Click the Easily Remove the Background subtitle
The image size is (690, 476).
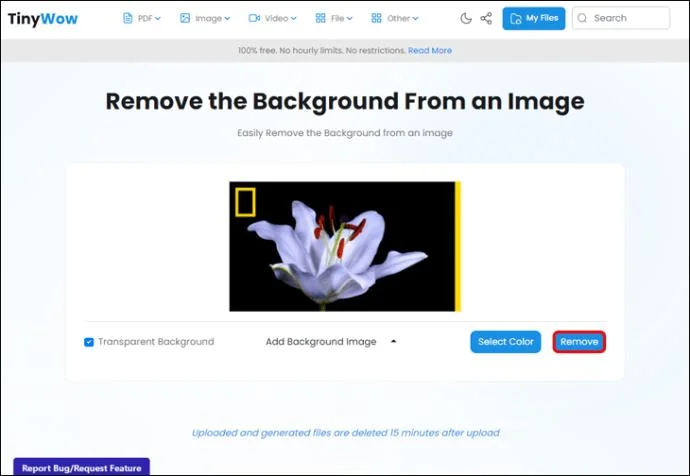pos(345,133)
